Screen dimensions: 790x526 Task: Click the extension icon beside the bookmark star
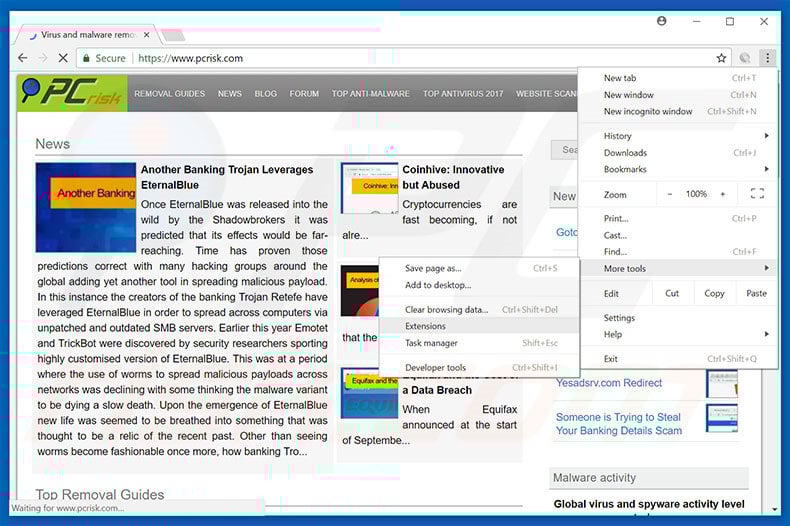[x=745, y=58]
